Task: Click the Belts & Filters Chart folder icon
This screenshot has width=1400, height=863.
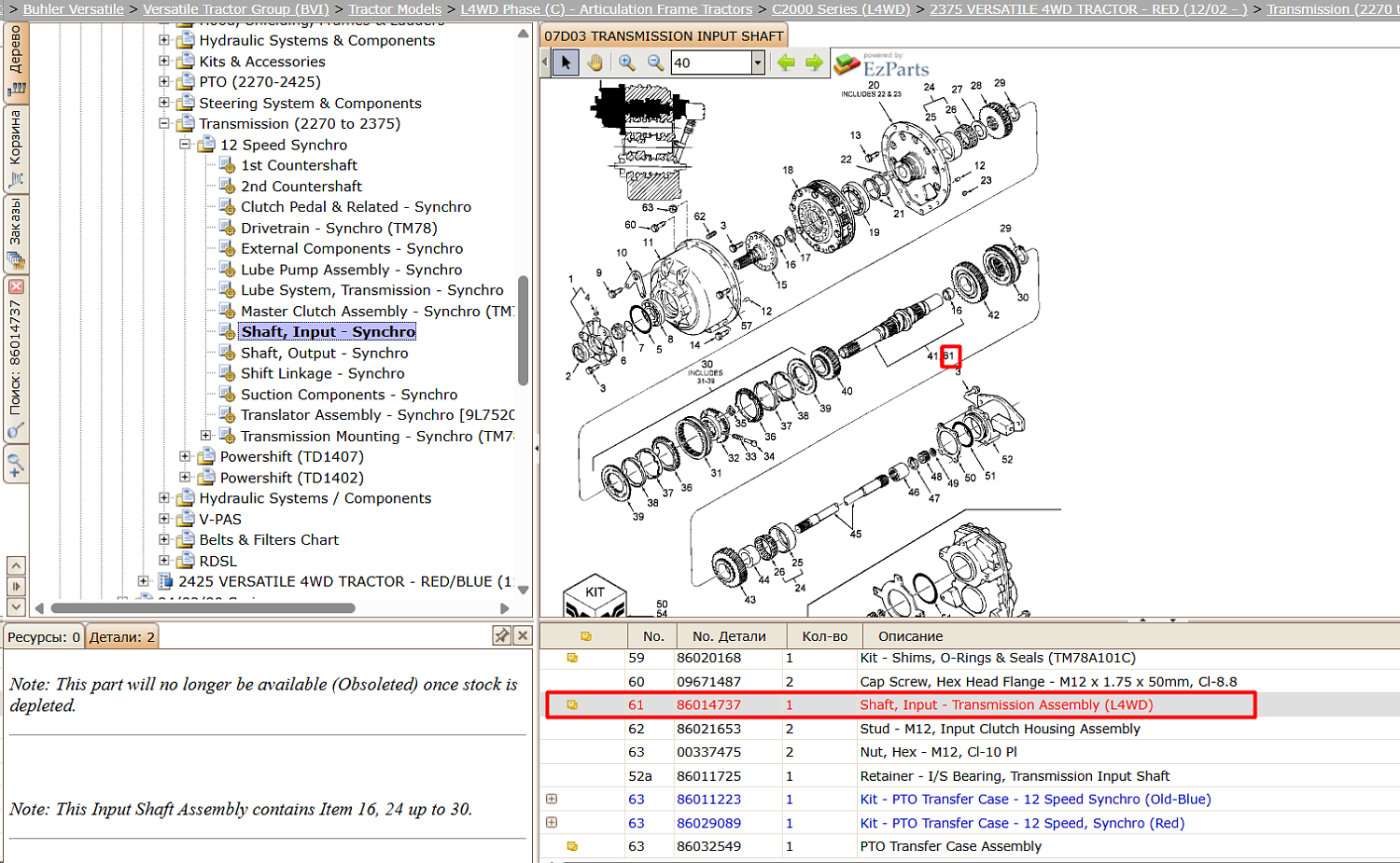Action: click(186, 539)
